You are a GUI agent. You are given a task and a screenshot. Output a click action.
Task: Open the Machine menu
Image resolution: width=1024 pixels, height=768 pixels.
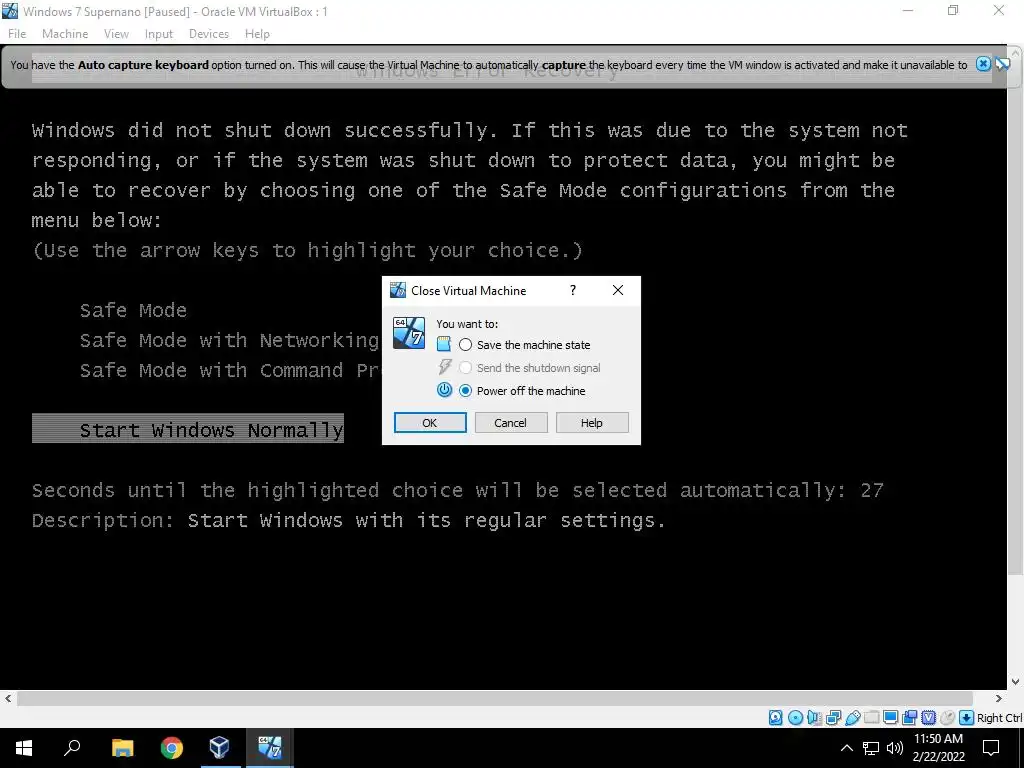(x=65, y=33)
